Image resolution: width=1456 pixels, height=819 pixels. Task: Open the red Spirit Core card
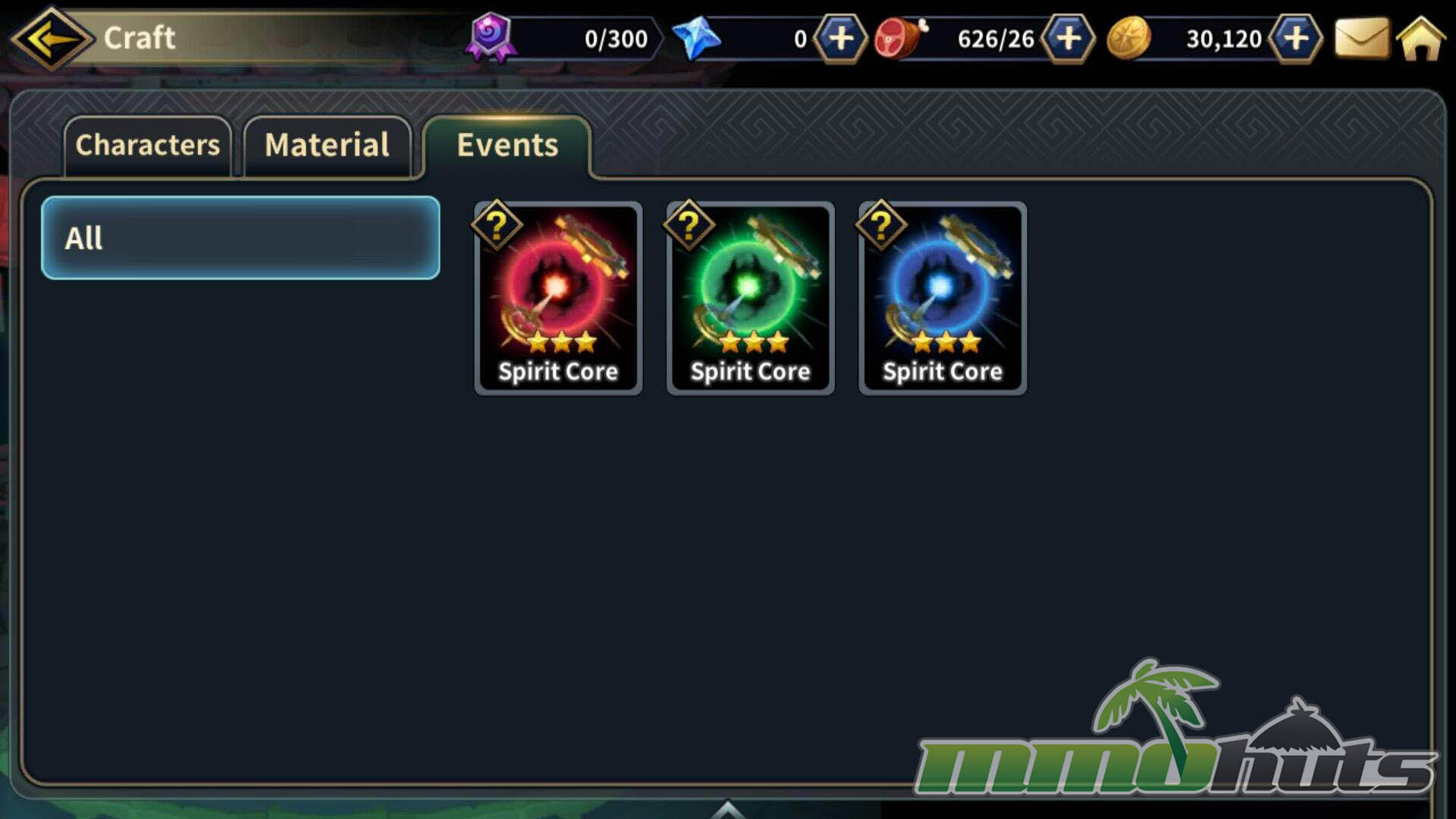[x=558, y=298]
